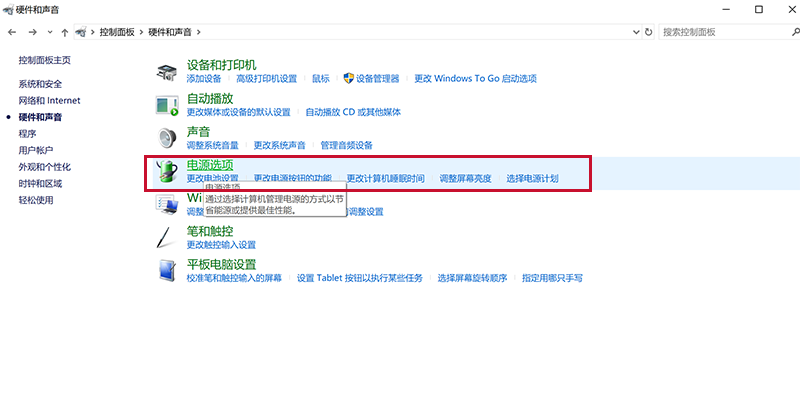
Task: Click 自动播放 CD 或其他媒体 link
Action: [x=353, y=112]
